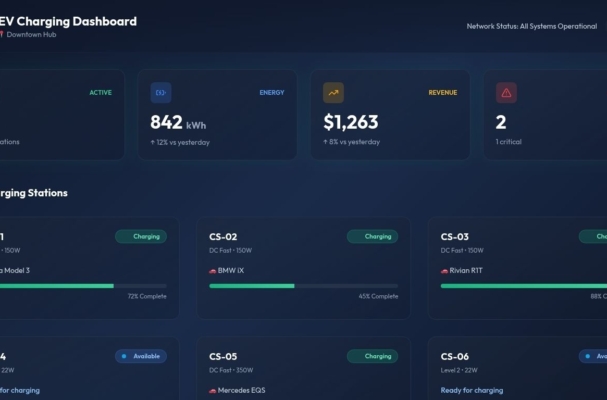Click DC Fast 150W under CS-02
Image resolution: width=607 pixels, height=400 pixels.
click(x=230, y=251)
